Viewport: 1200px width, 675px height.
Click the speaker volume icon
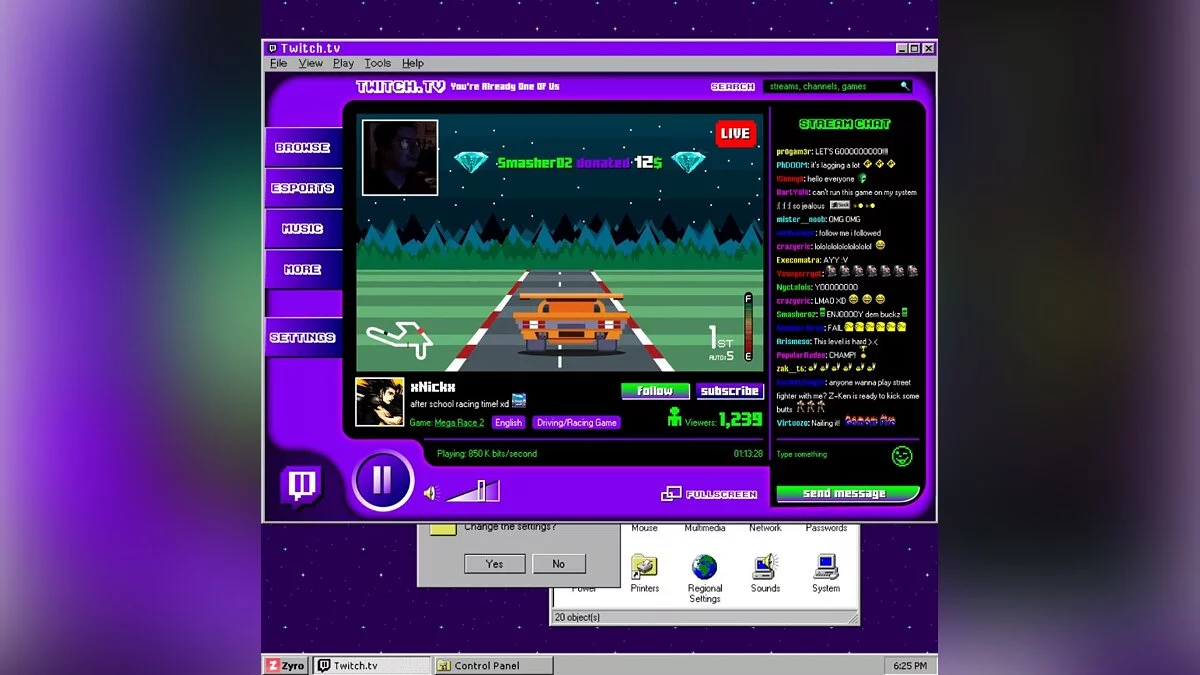coord(431,493)
